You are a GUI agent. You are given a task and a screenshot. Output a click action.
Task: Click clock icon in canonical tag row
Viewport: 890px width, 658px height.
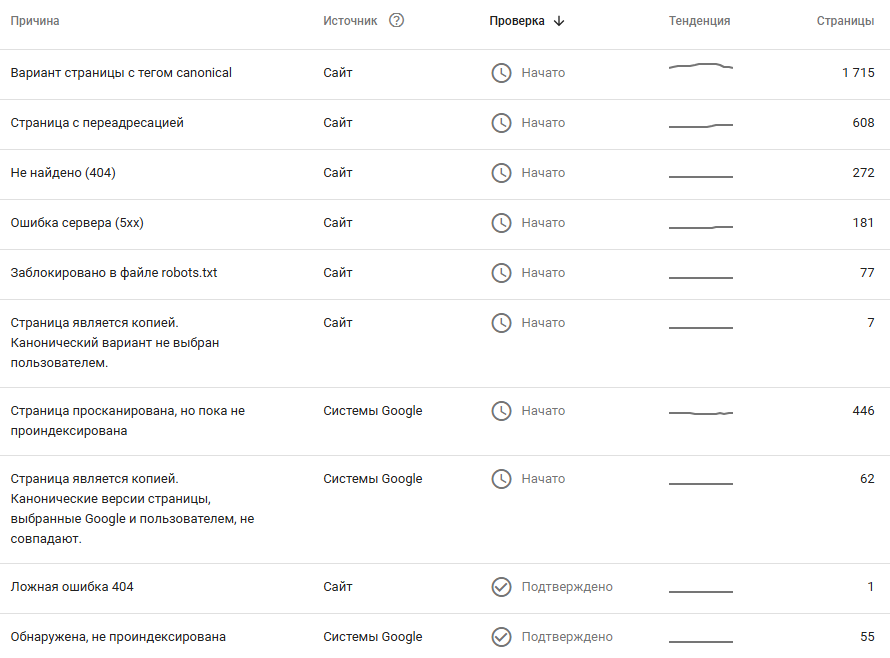tap(501, 73)
